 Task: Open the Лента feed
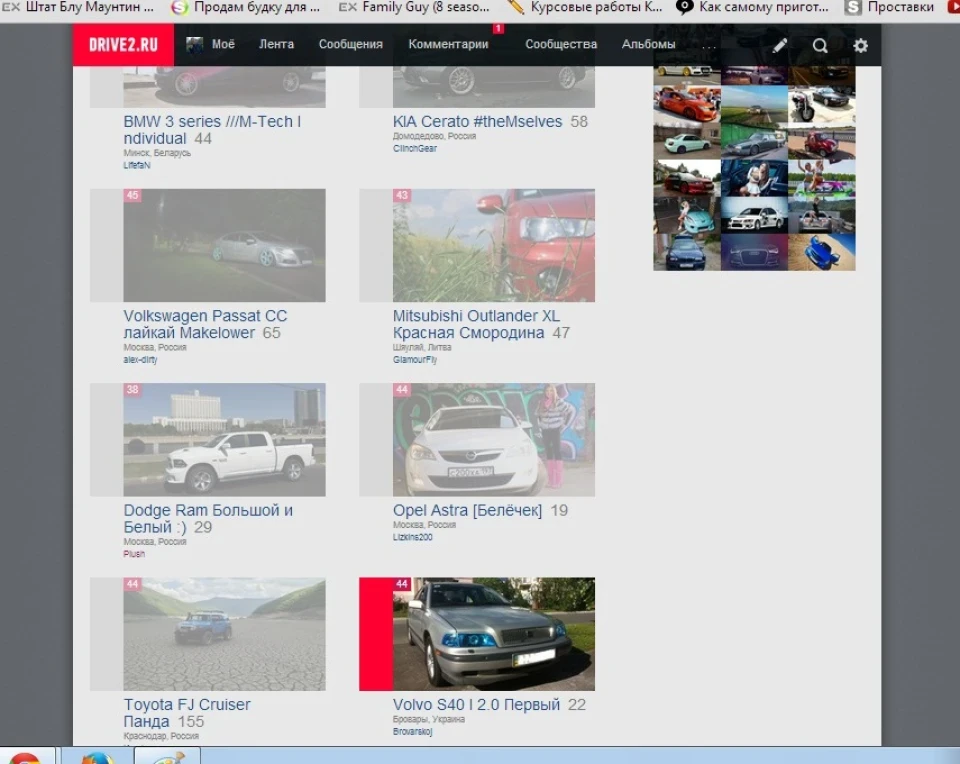point(276,44)
